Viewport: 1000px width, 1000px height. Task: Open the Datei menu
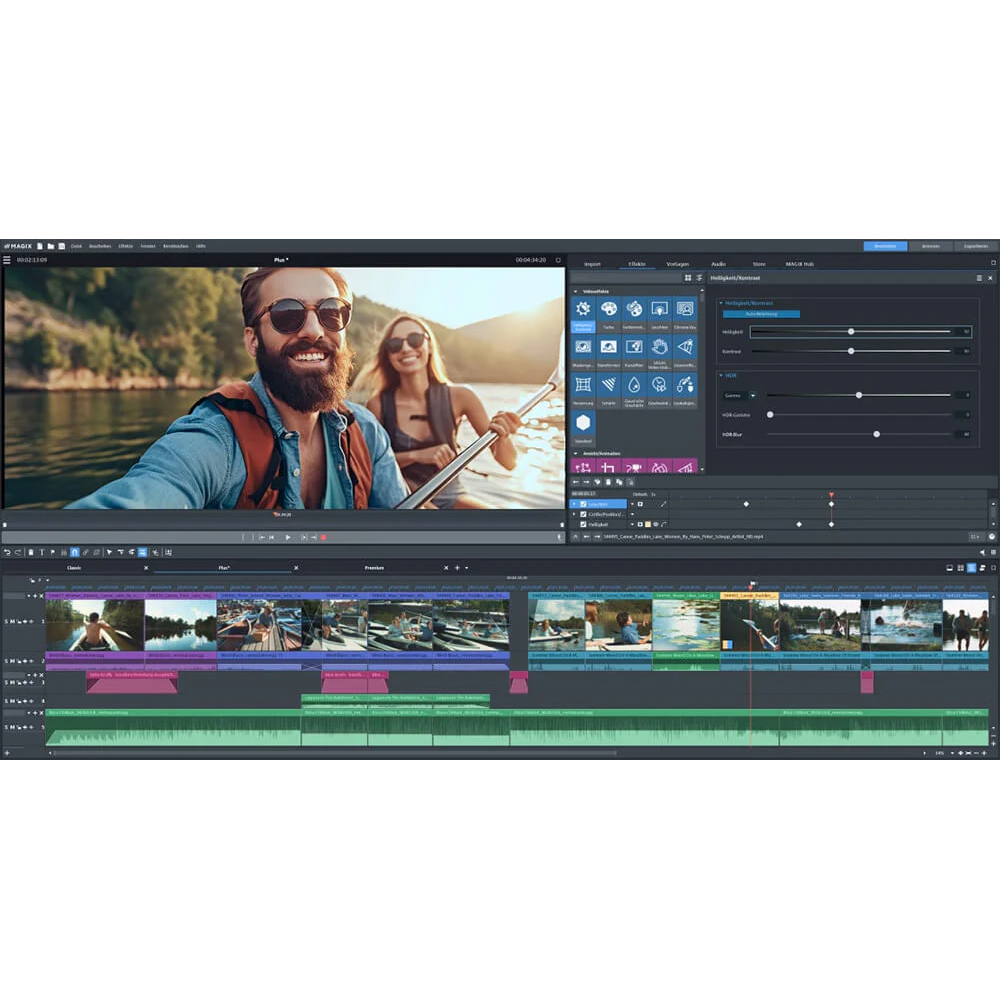(x=77, y=246)
